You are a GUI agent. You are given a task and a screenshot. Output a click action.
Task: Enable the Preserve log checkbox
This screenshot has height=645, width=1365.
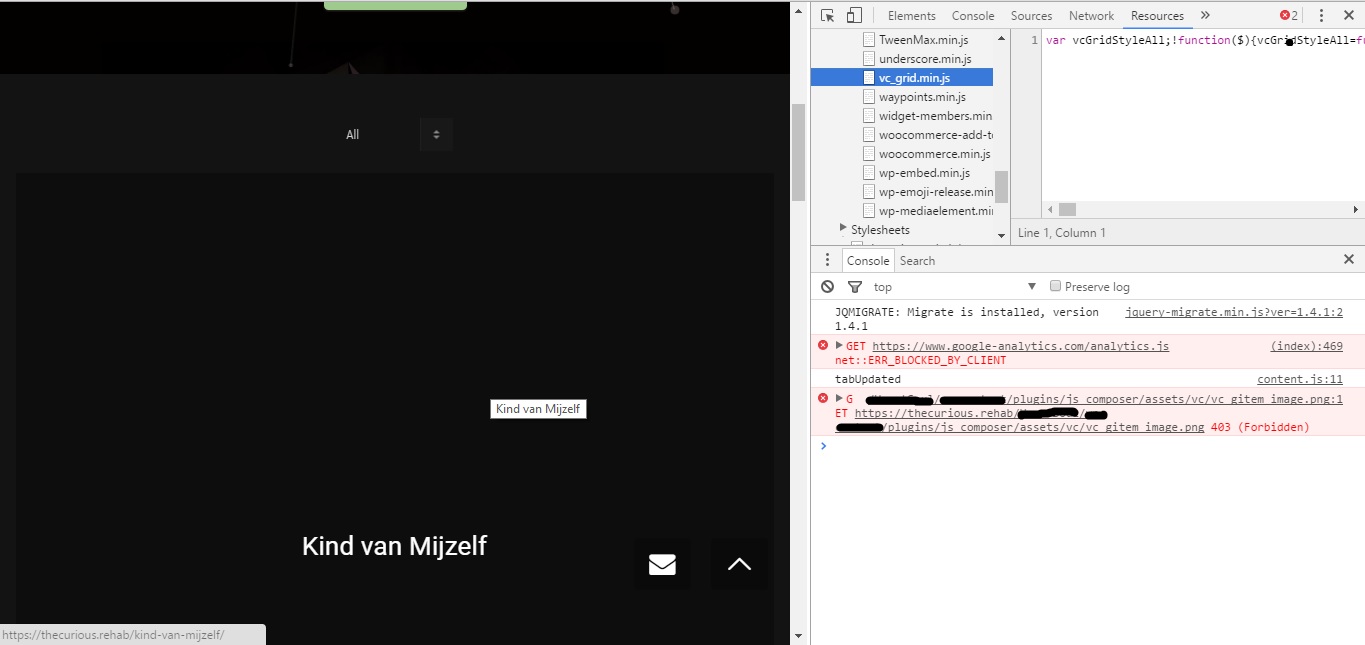[1055, 287]
